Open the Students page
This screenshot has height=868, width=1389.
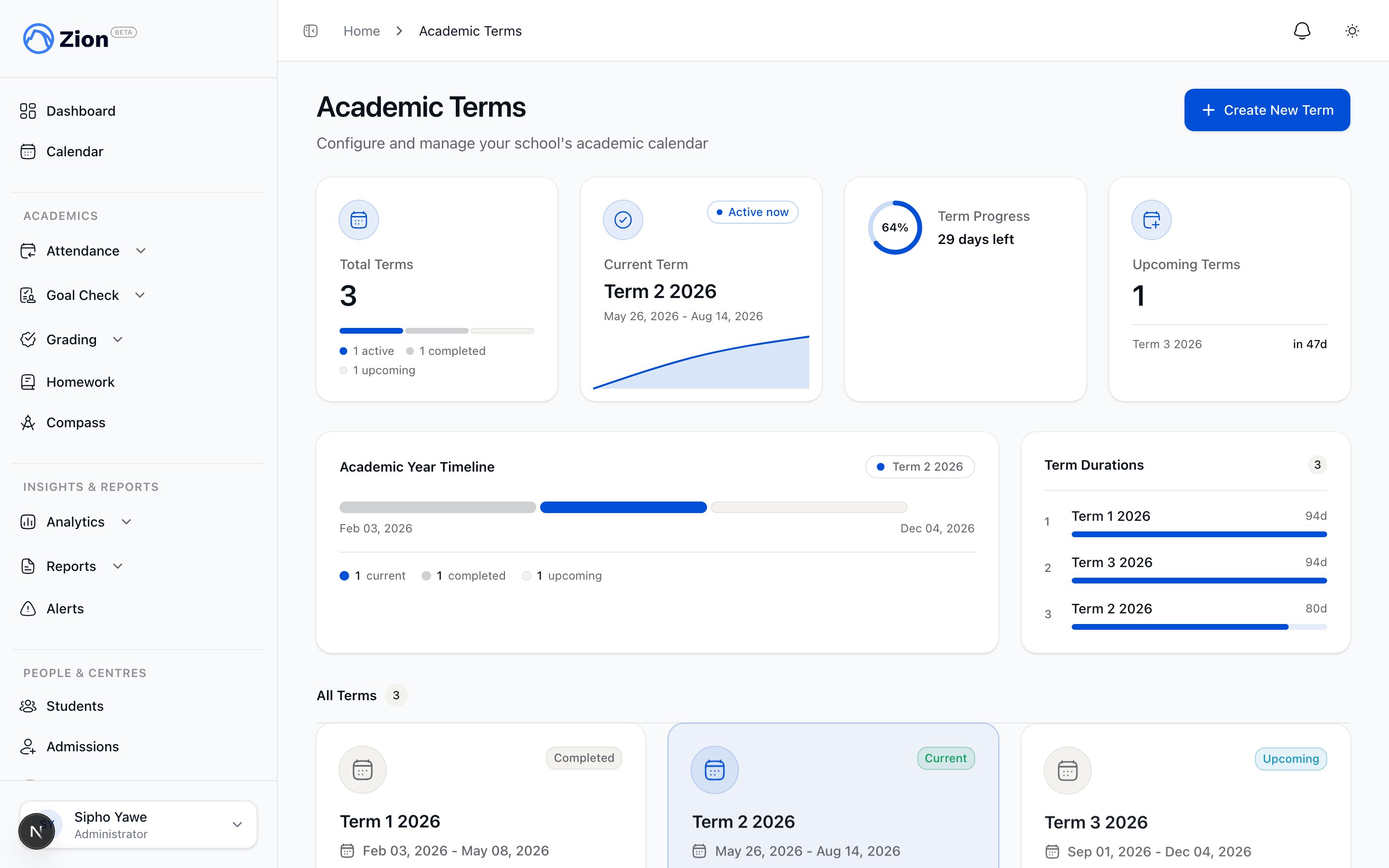[x=138, y=706]
